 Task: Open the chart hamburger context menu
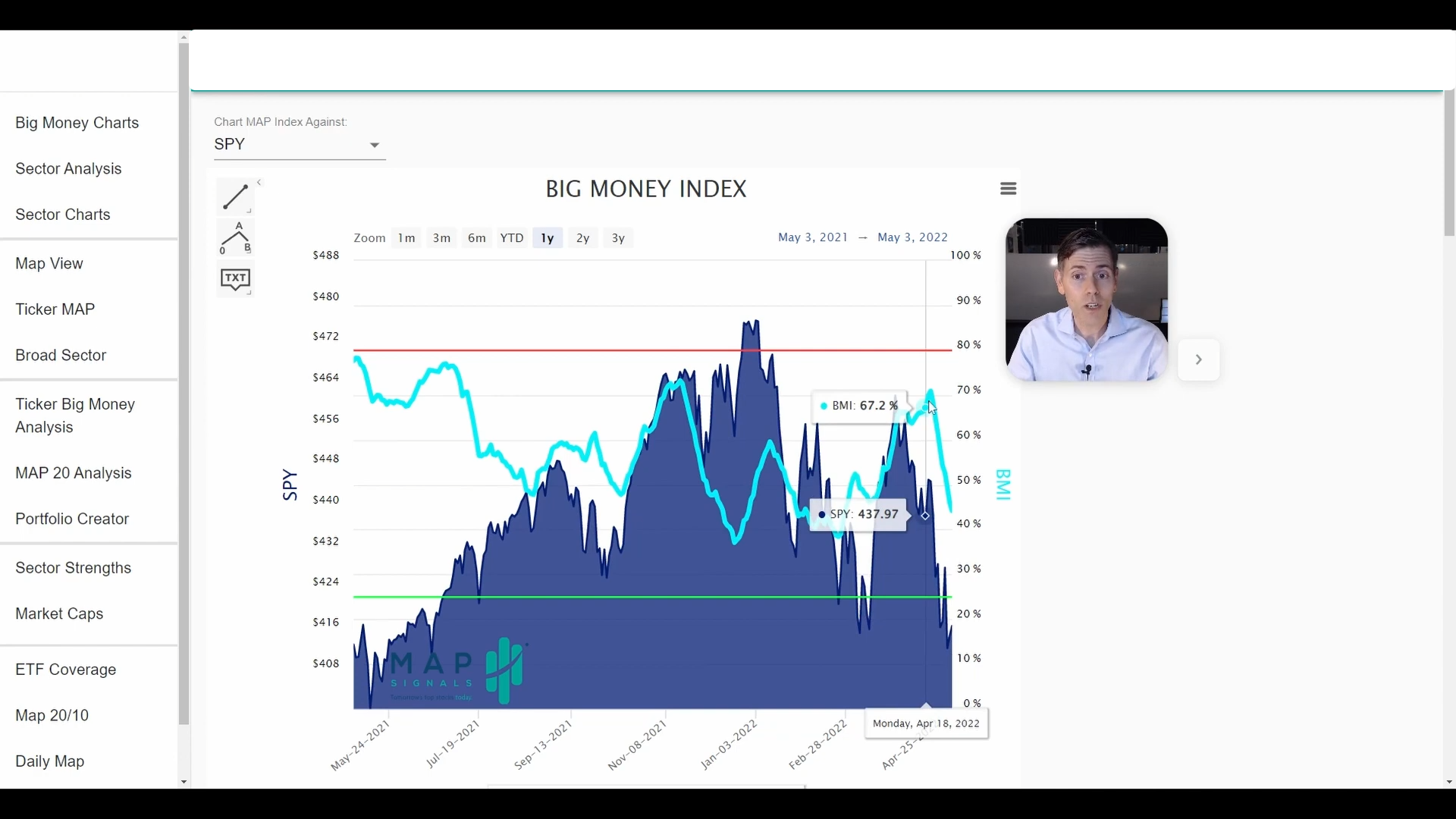(1008, 189)
